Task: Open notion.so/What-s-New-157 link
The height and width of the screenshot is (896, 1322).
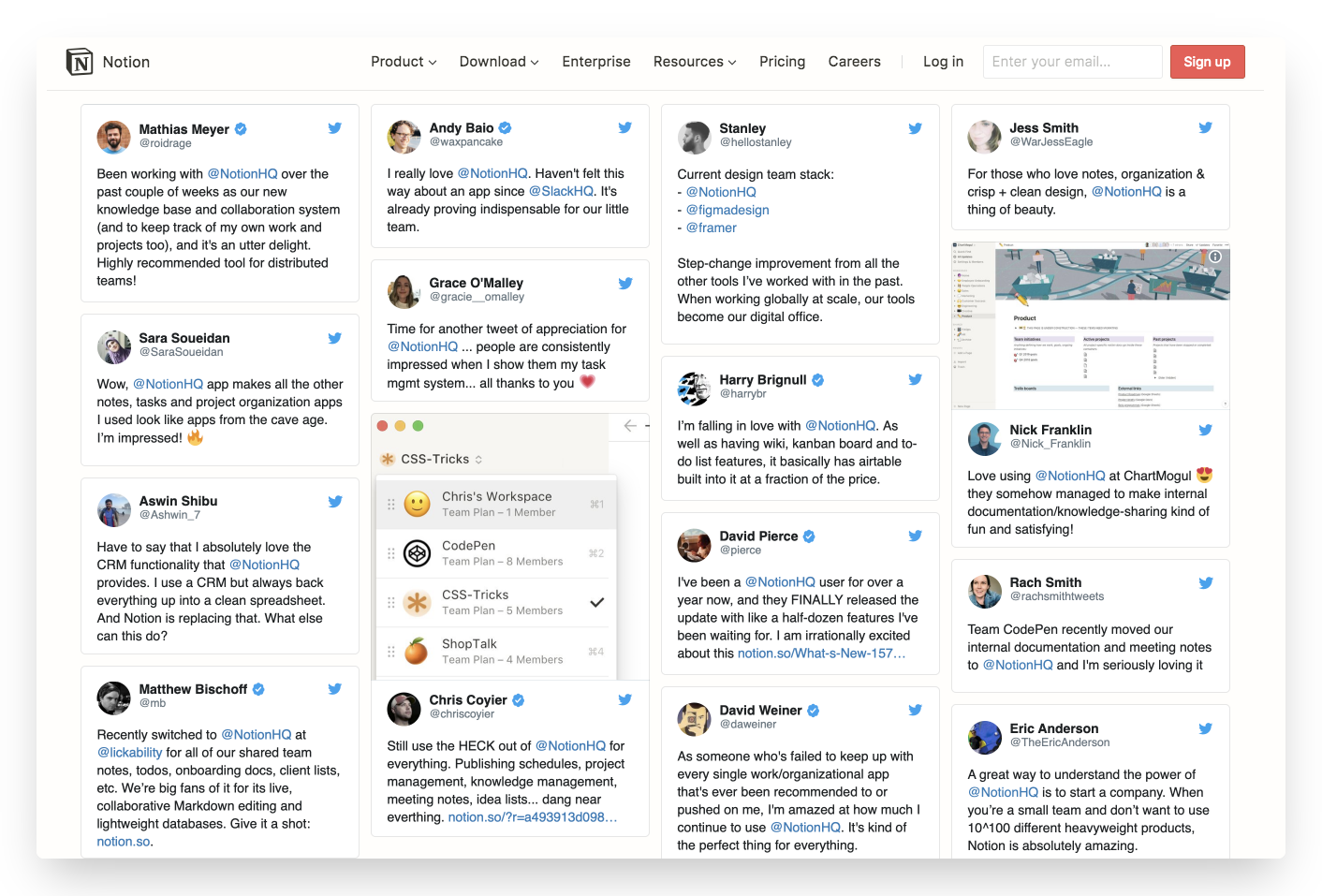Action: [x=821, y=654]
